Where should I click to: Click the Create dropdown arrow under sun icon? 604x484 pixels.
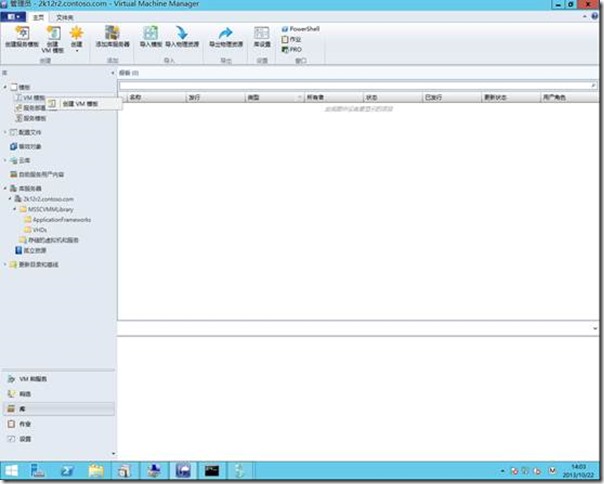[x=77, y=50]
